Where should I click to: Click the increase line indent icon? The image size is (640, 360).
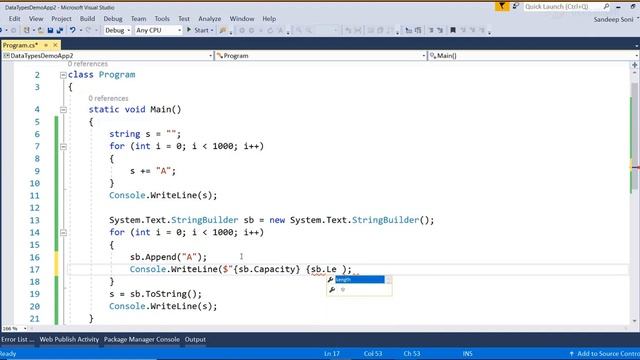[x=418, y=30]
